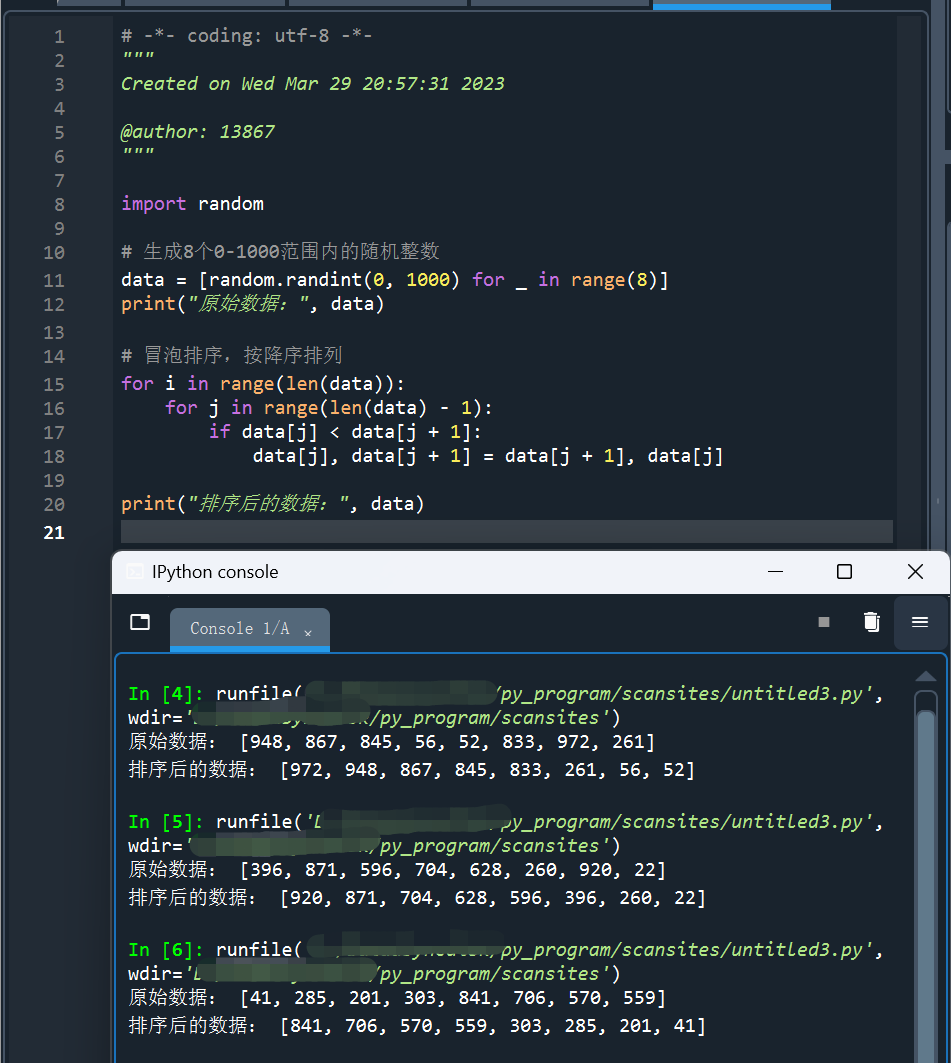Clear console variables with the trash icon
951x1063 pixels.
(872, 622)
